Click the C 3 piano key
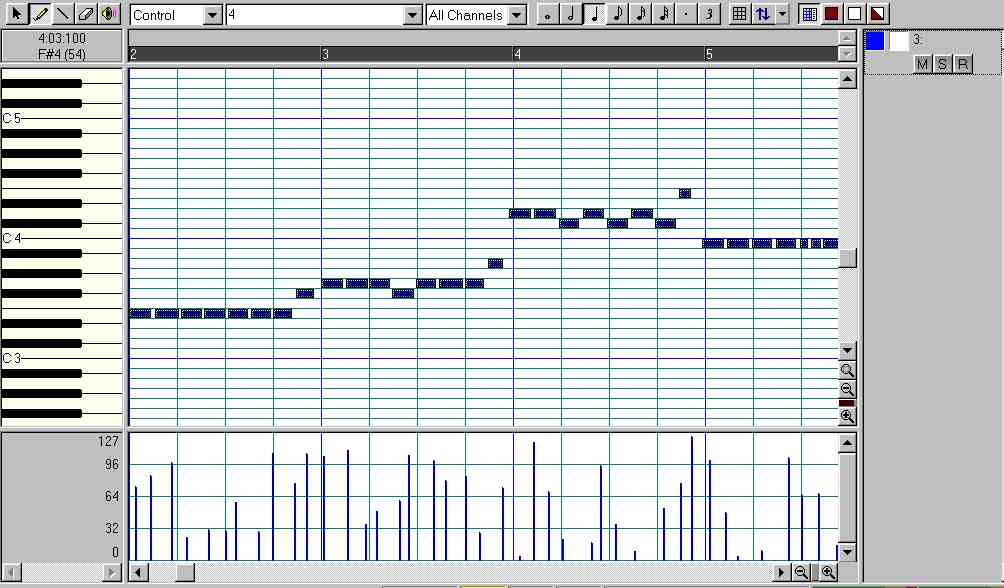 tap(61, 358)
